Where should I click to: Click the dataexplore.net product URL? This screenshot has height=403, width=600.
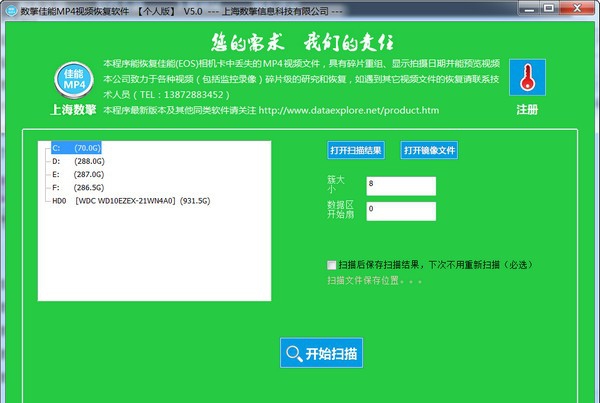click(x=349, y=110)
